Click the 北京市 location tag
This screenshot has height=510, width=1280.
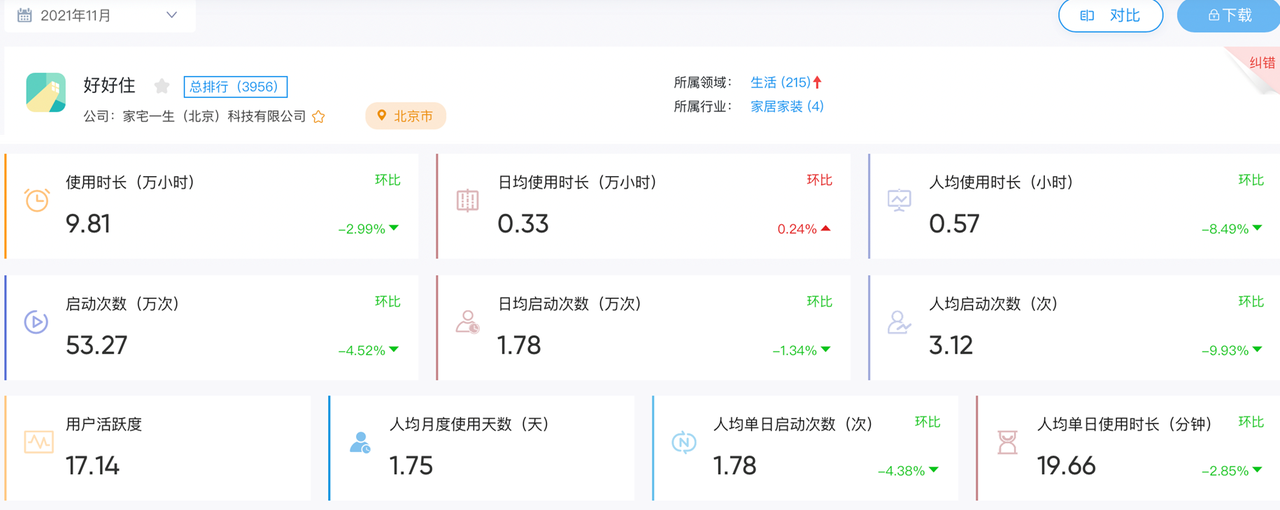405,116
